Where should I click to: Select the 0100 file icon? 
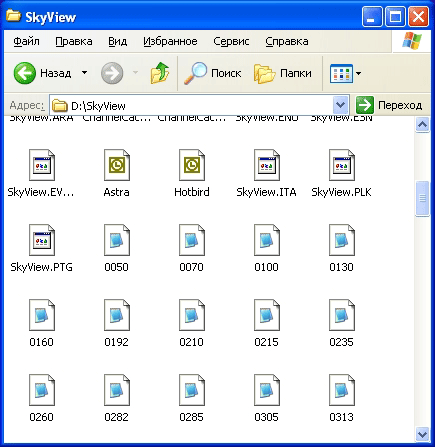click(x=267, y=240)
